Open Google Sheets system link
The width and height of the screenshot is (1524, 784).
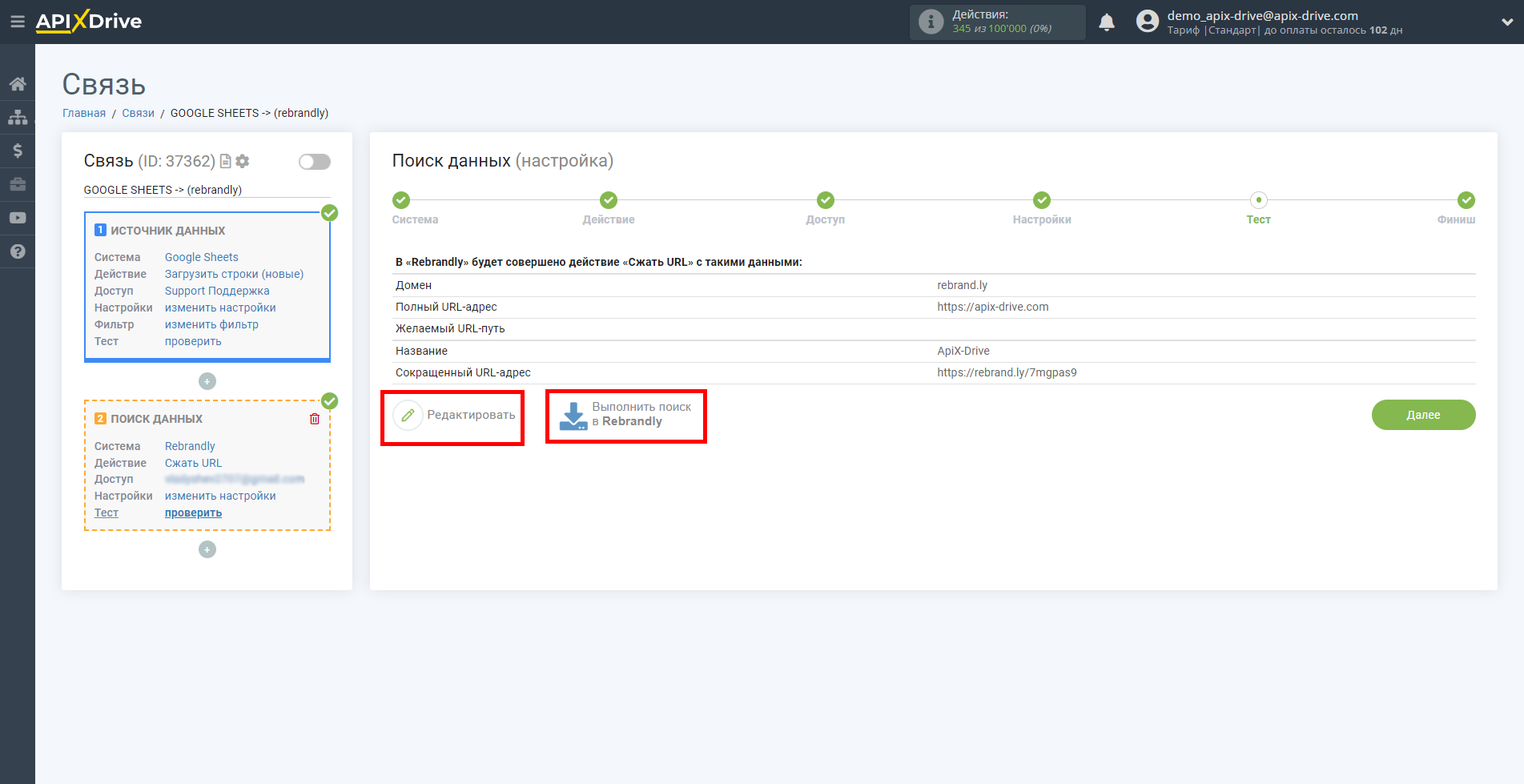coord(202,257)
